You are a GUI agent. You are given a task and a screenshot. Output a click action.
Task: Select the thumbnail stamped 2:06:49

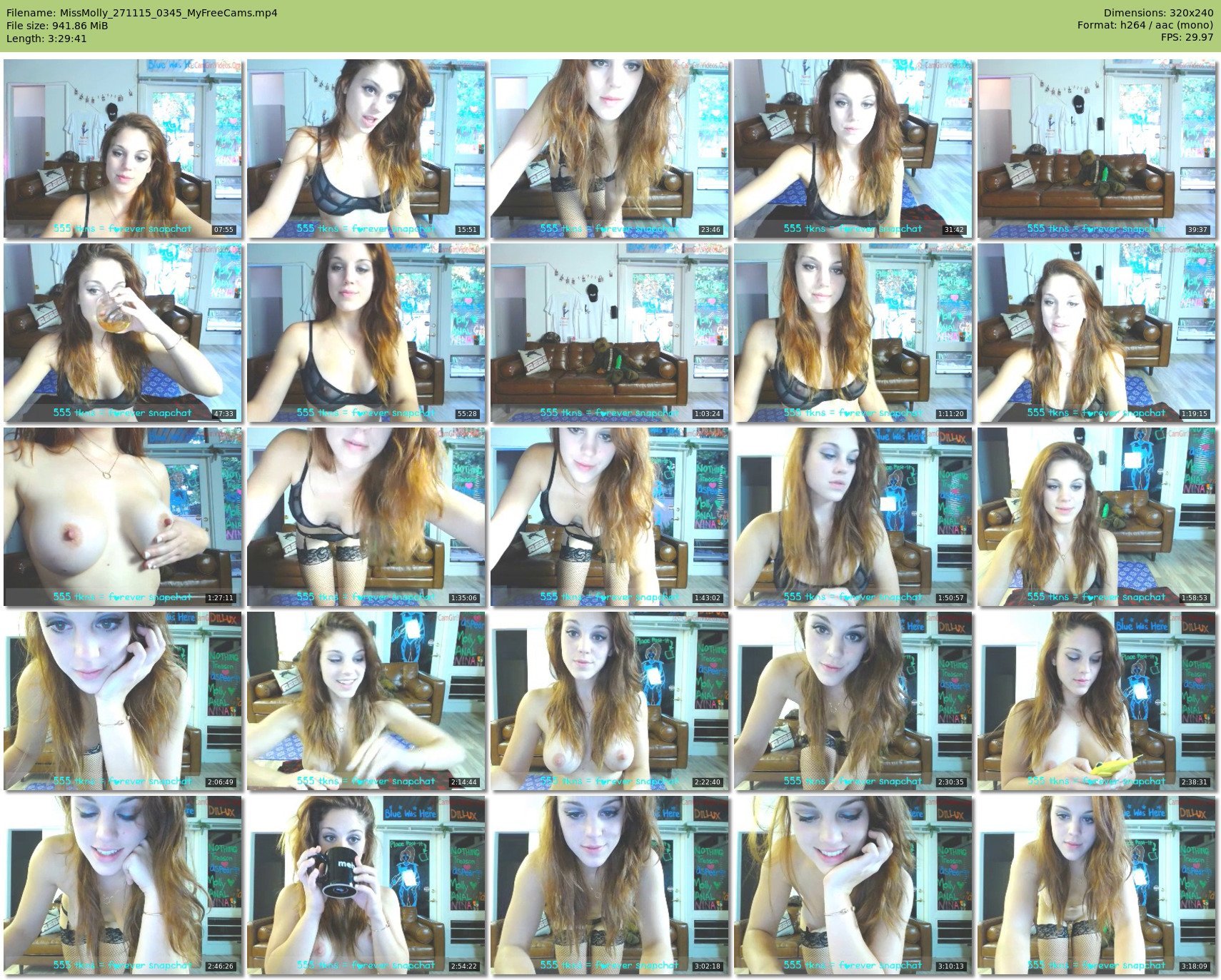(122, 701)
